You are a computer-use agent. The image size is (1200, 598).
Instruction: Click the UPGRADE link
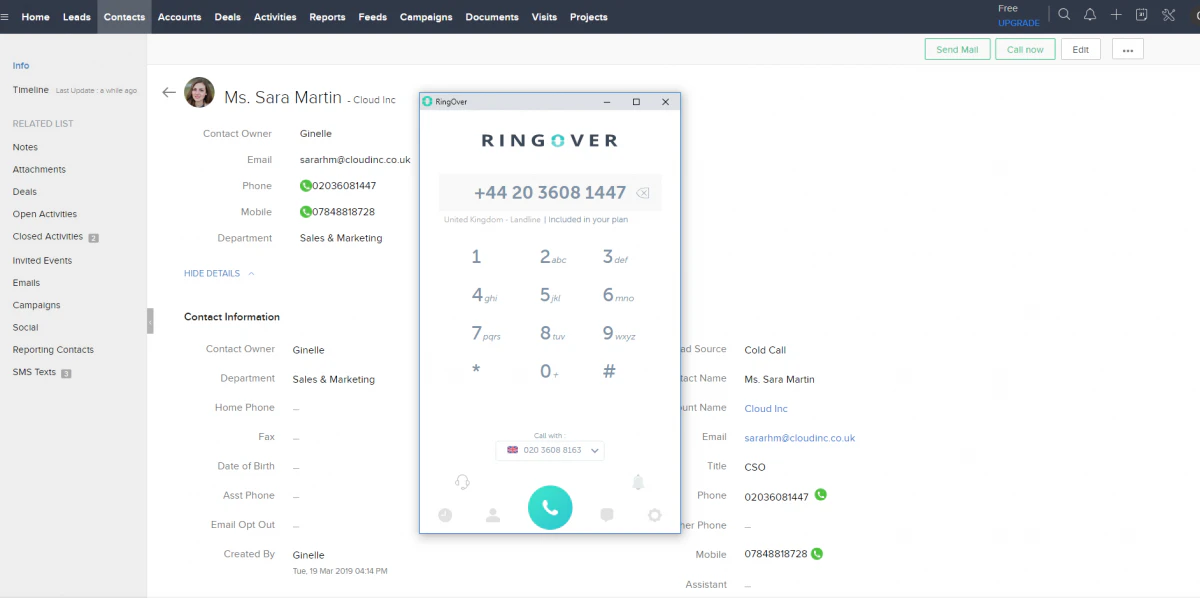(x=1019, y=23)
